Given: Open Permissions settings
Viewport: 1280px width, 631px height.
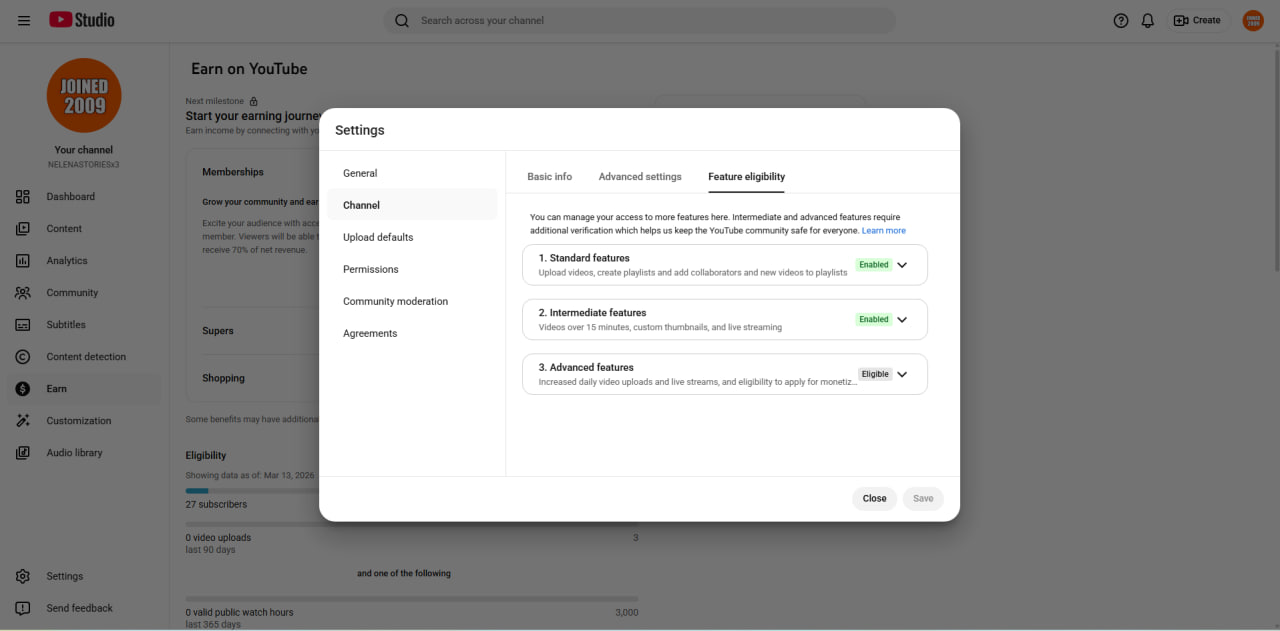Looking at the screenshot, I should [412, 269].
